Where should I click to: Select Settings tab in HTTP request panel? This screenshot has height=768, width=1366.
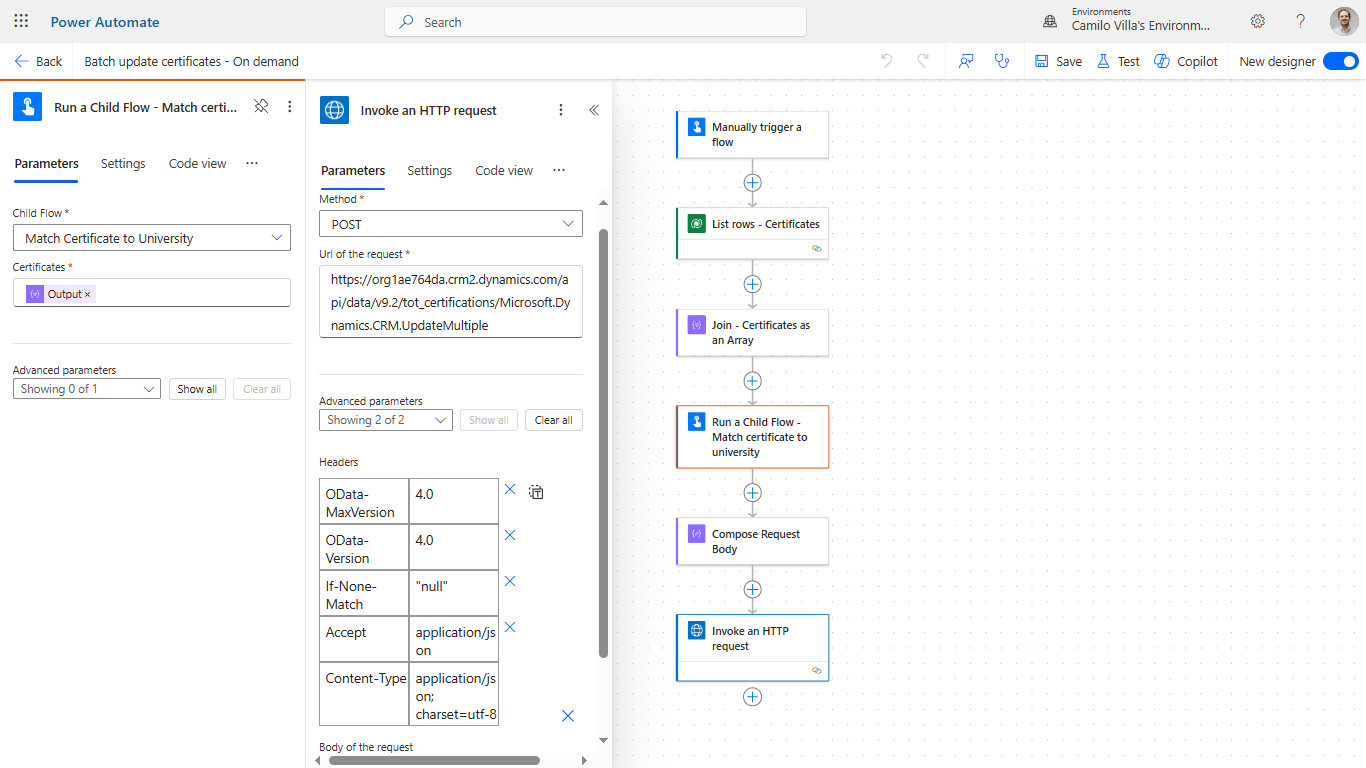point(429,170)
